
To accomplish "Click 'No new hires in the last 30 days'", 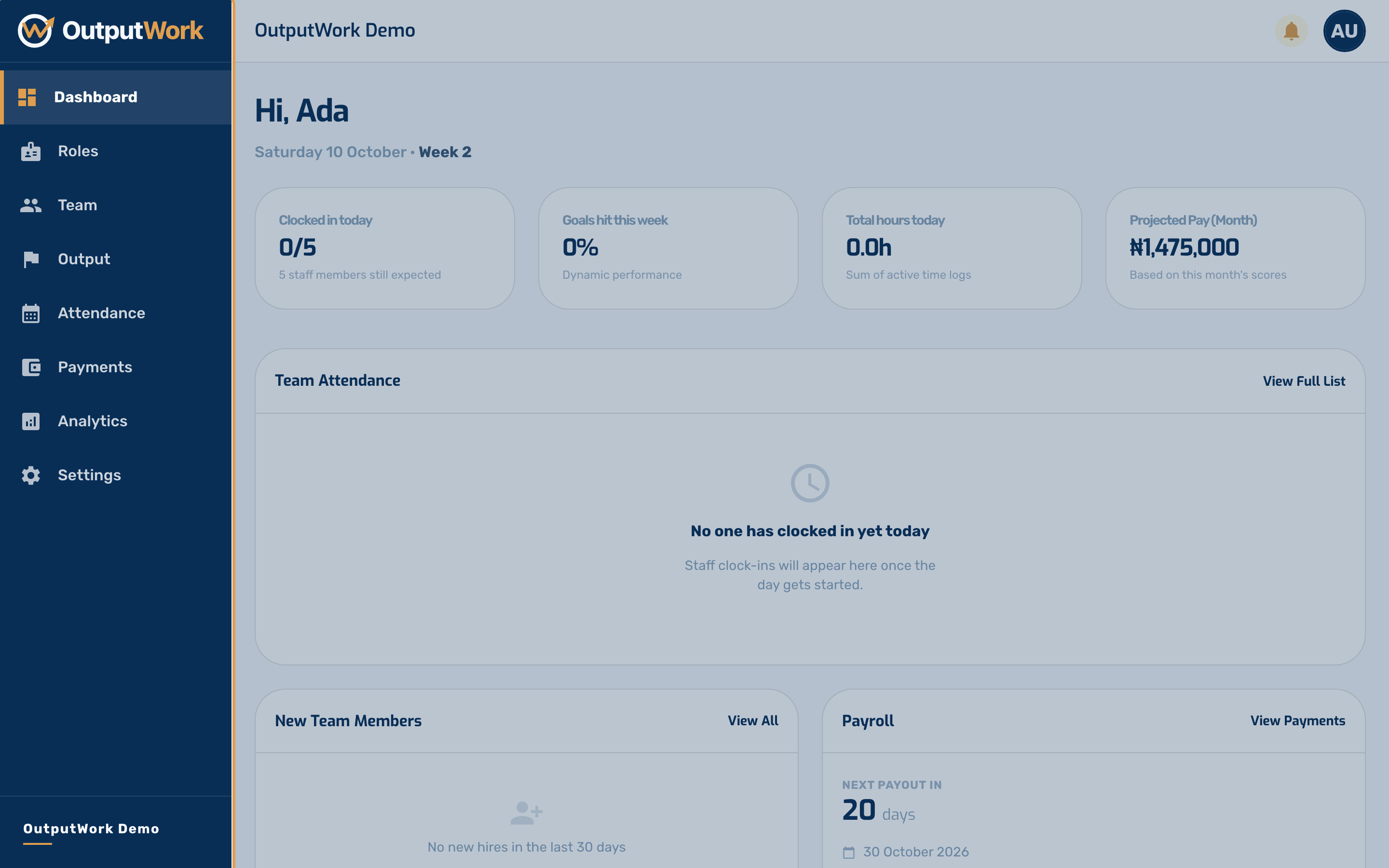I will pos(526,847).
